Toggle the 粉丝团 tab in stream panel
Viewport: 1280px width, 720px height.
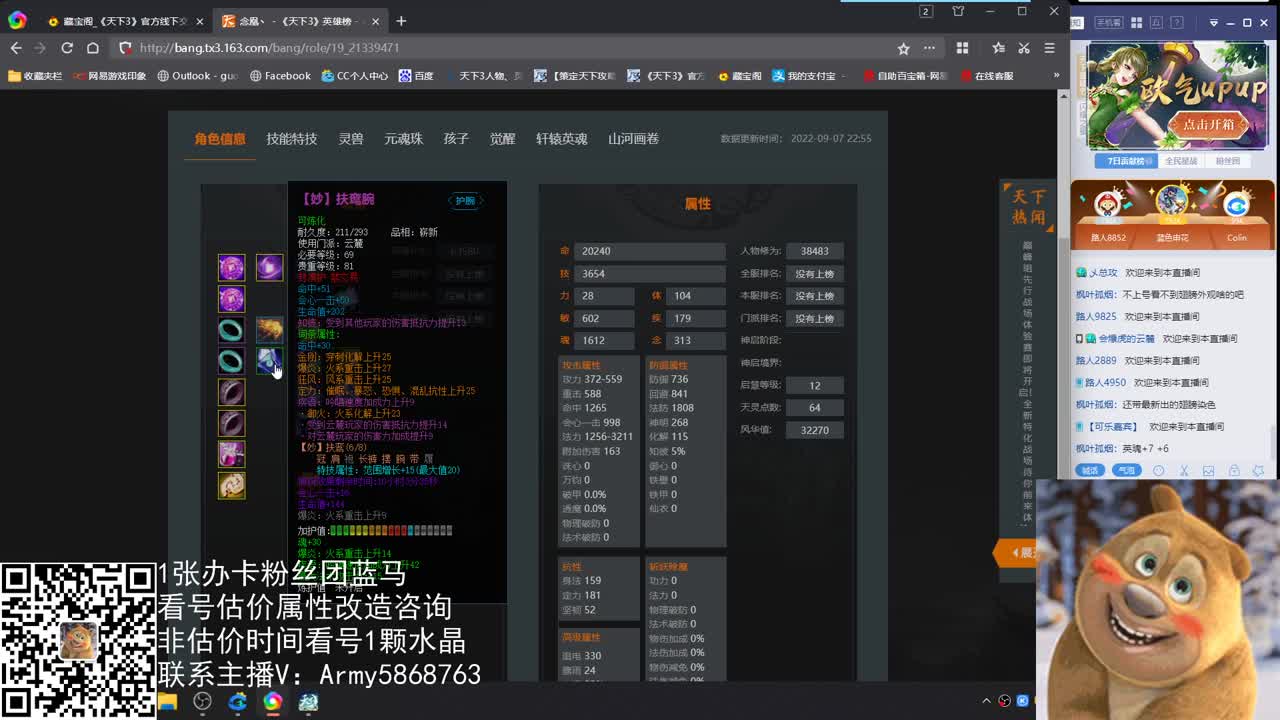coord(1227,161)
